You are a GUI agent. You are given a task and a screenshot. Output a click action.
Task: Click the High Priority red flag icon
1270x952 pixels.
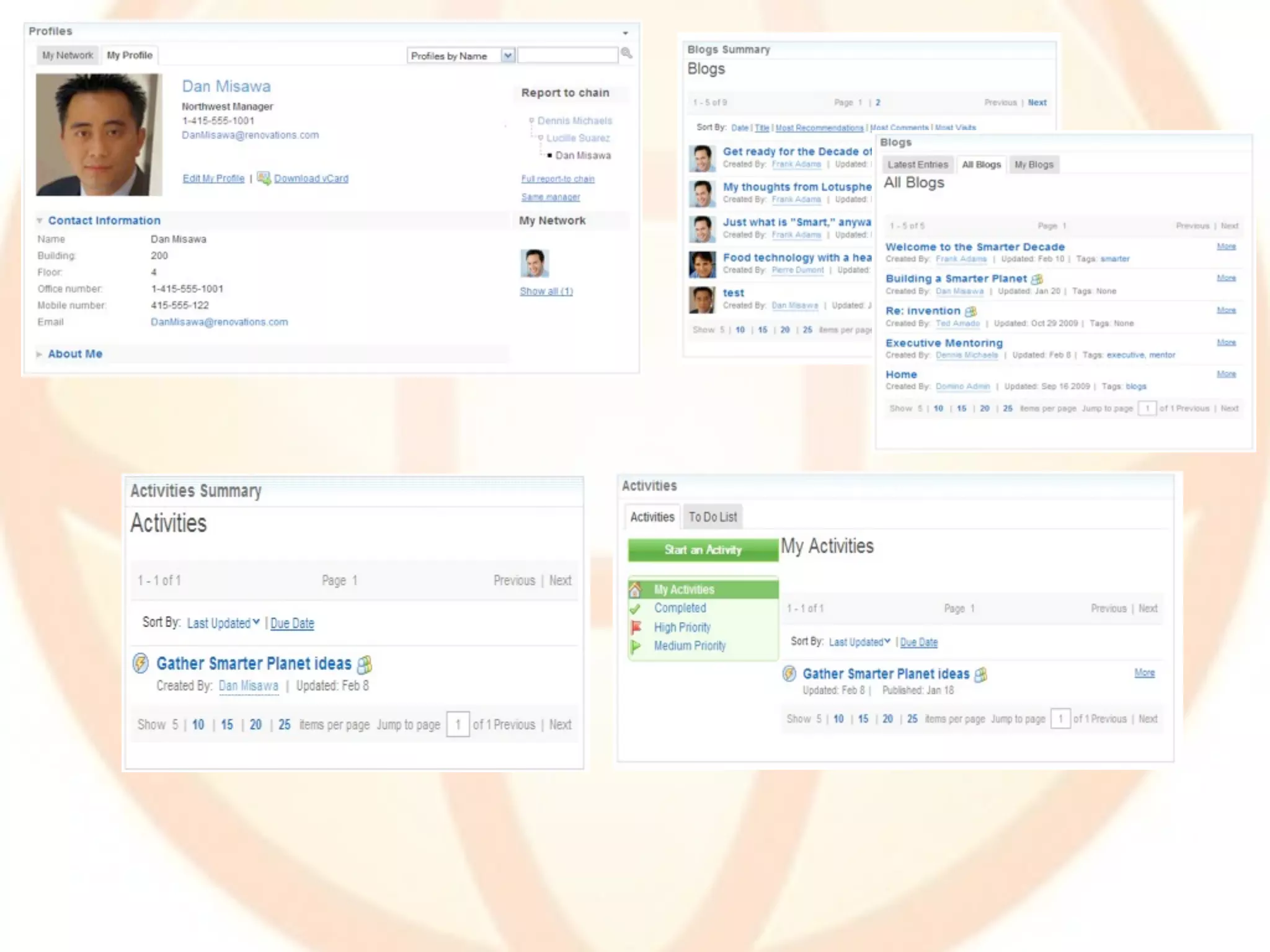pyautogui.click(x=636, y=627)
